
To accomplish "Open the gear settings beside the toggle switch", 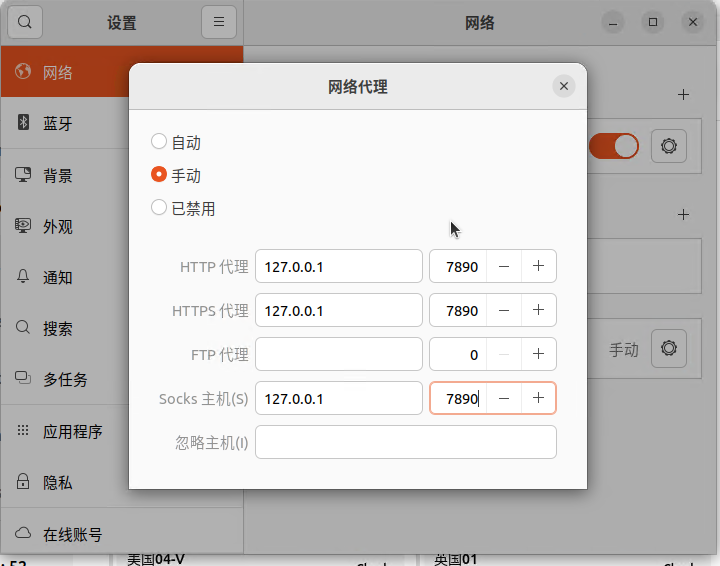I will [669, 146].
